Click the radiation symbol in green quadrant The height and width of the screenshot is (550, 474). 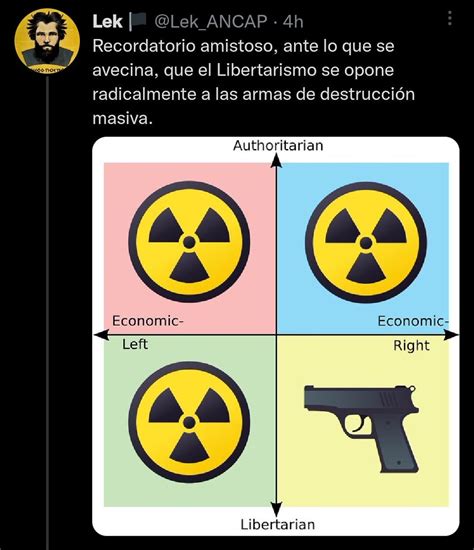[x=189, y=422]
